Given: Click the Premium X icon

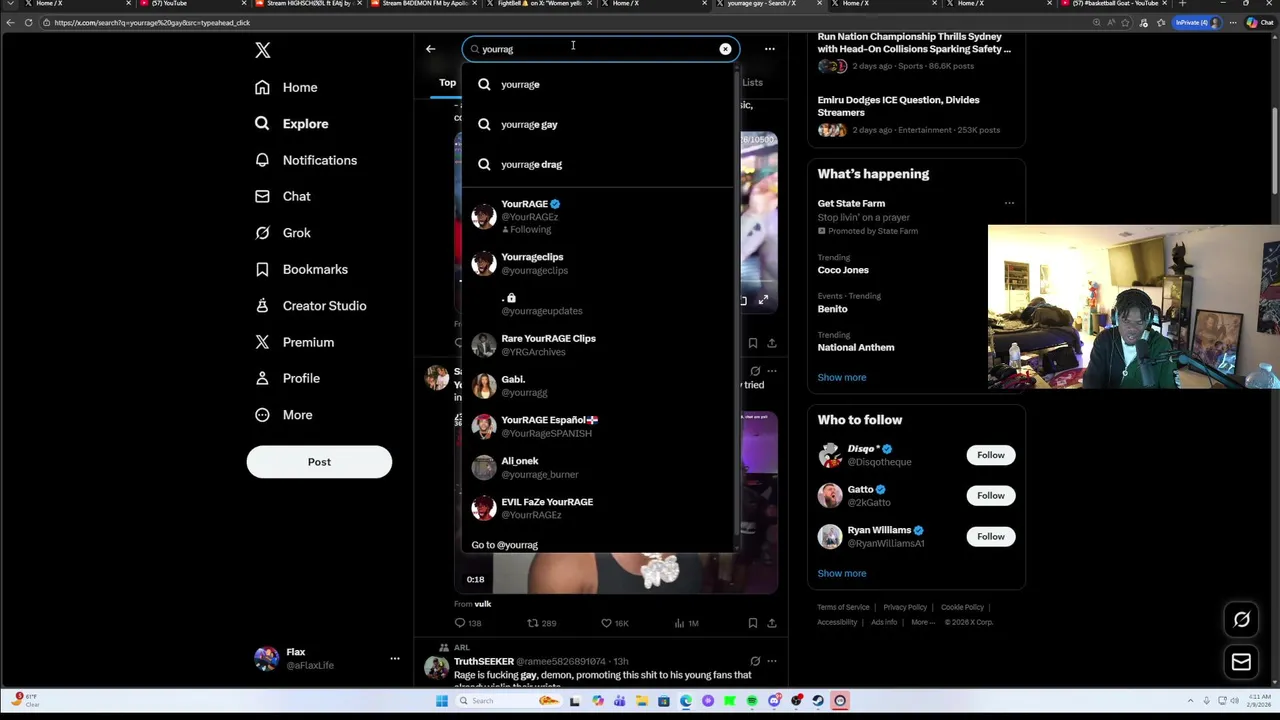Looking at the screenshot, I should coord(262,342).
